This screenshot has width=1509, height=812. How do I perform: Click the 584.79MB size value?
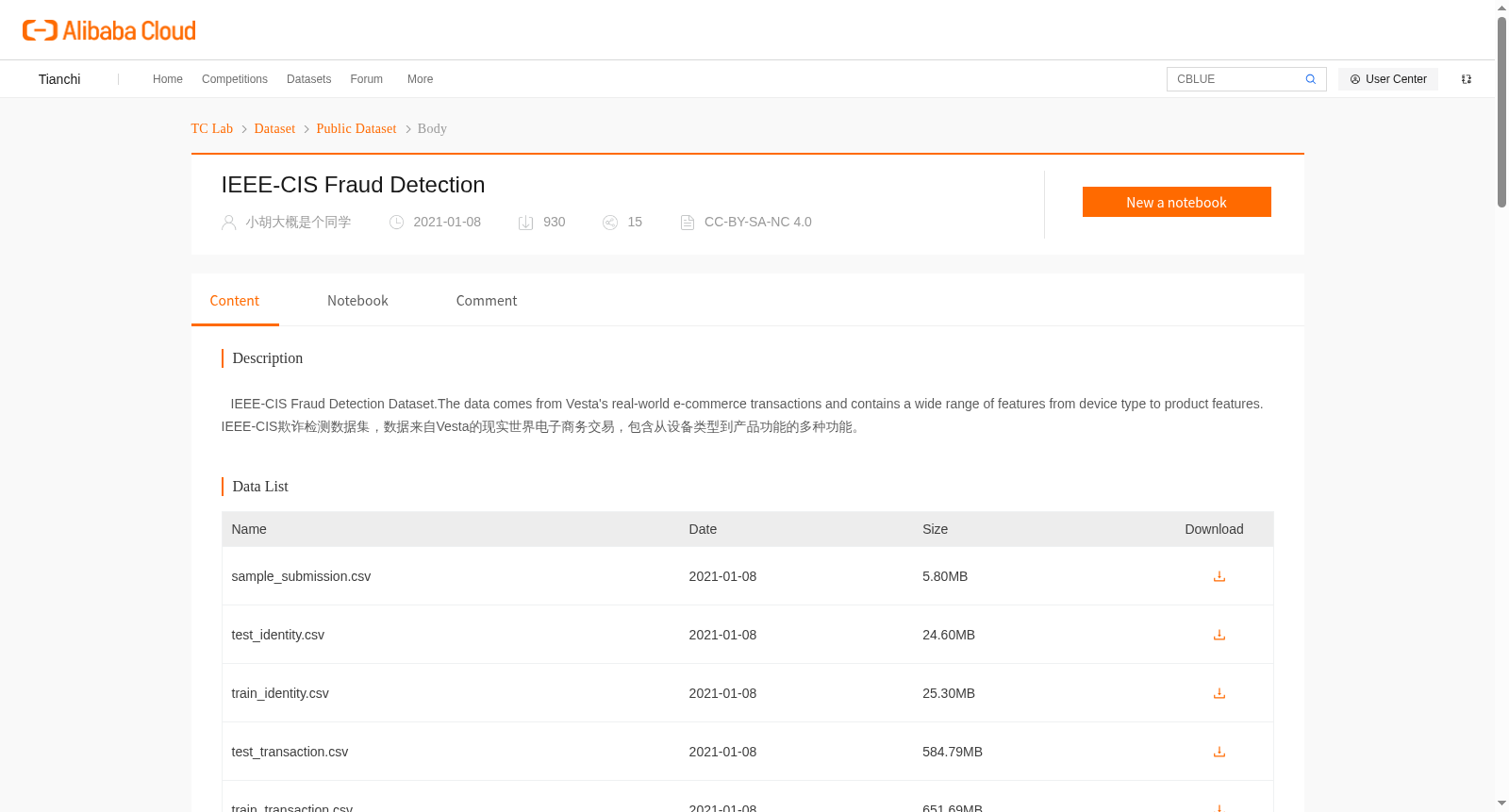953,752
